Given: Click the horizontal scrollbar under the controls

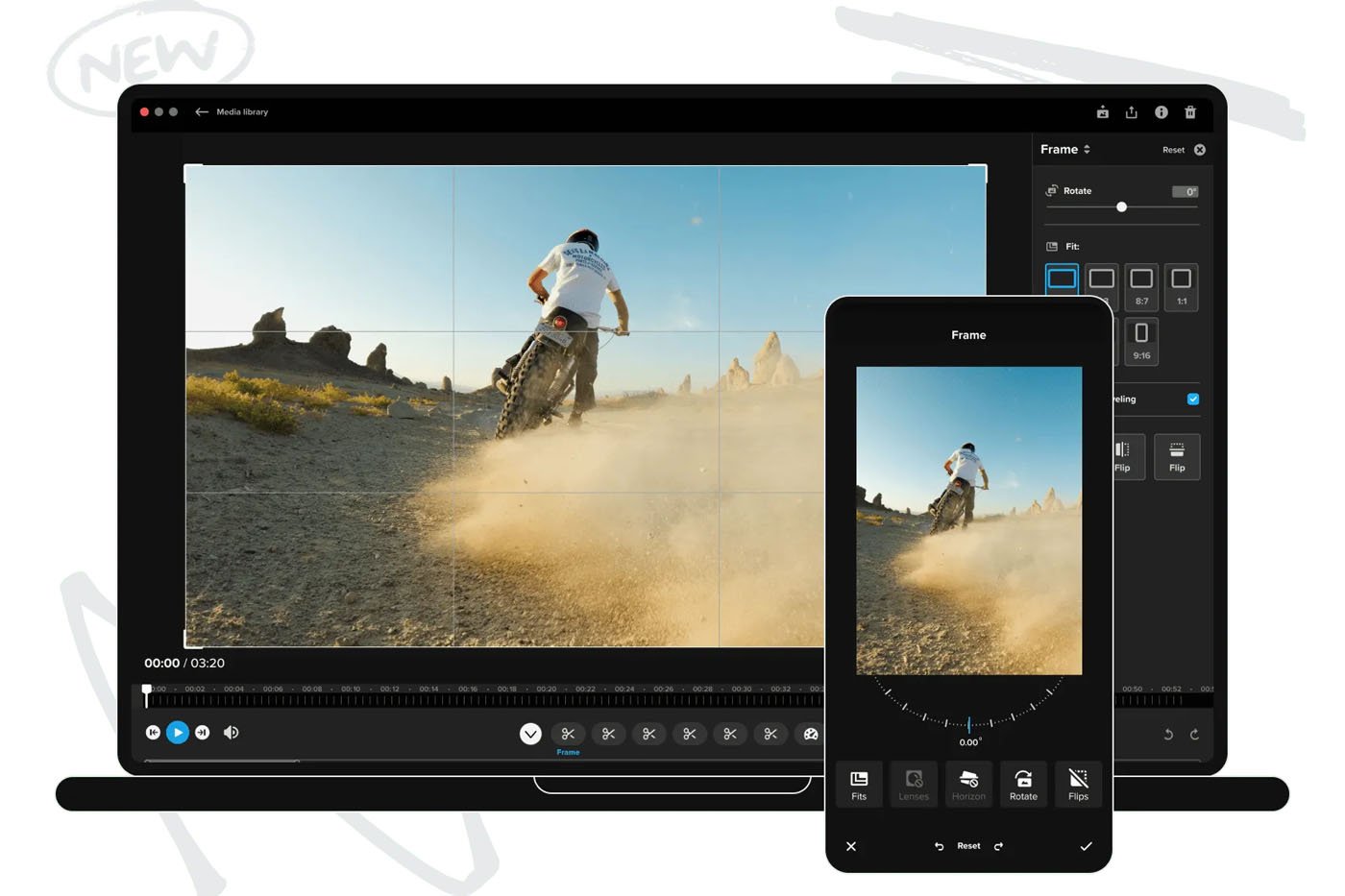Looking at the screenshot, I should [x=222, y=761].
